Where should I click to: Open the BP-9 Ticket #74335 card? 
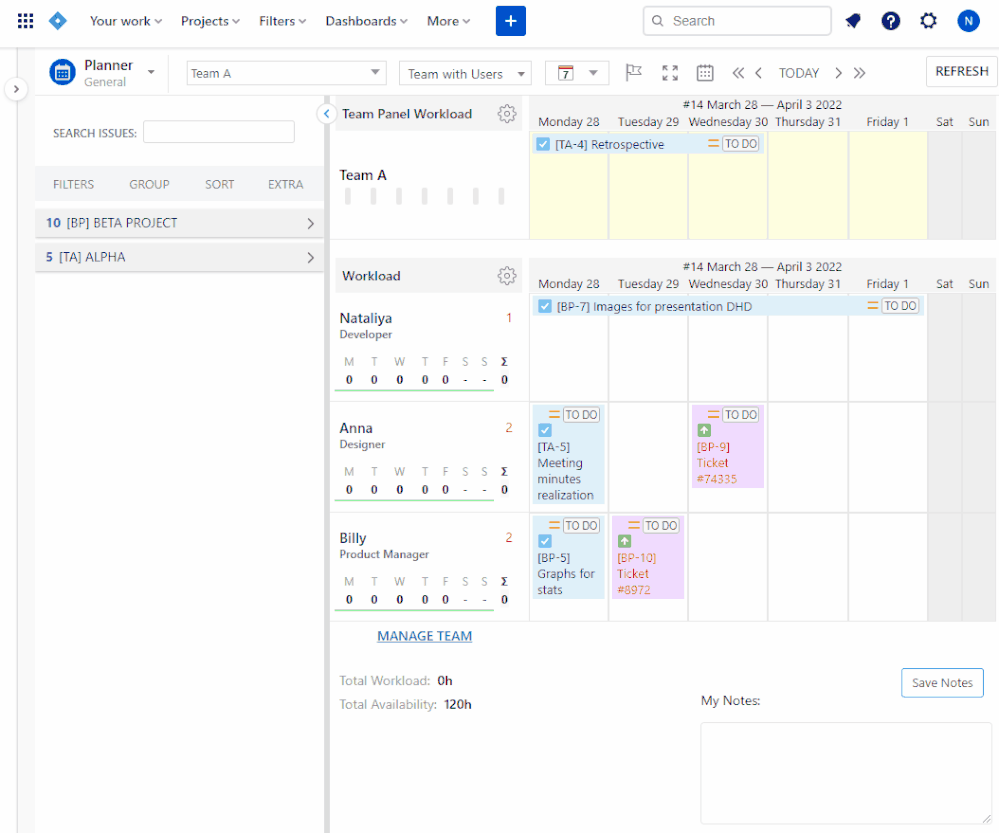(x=728, y=447)
